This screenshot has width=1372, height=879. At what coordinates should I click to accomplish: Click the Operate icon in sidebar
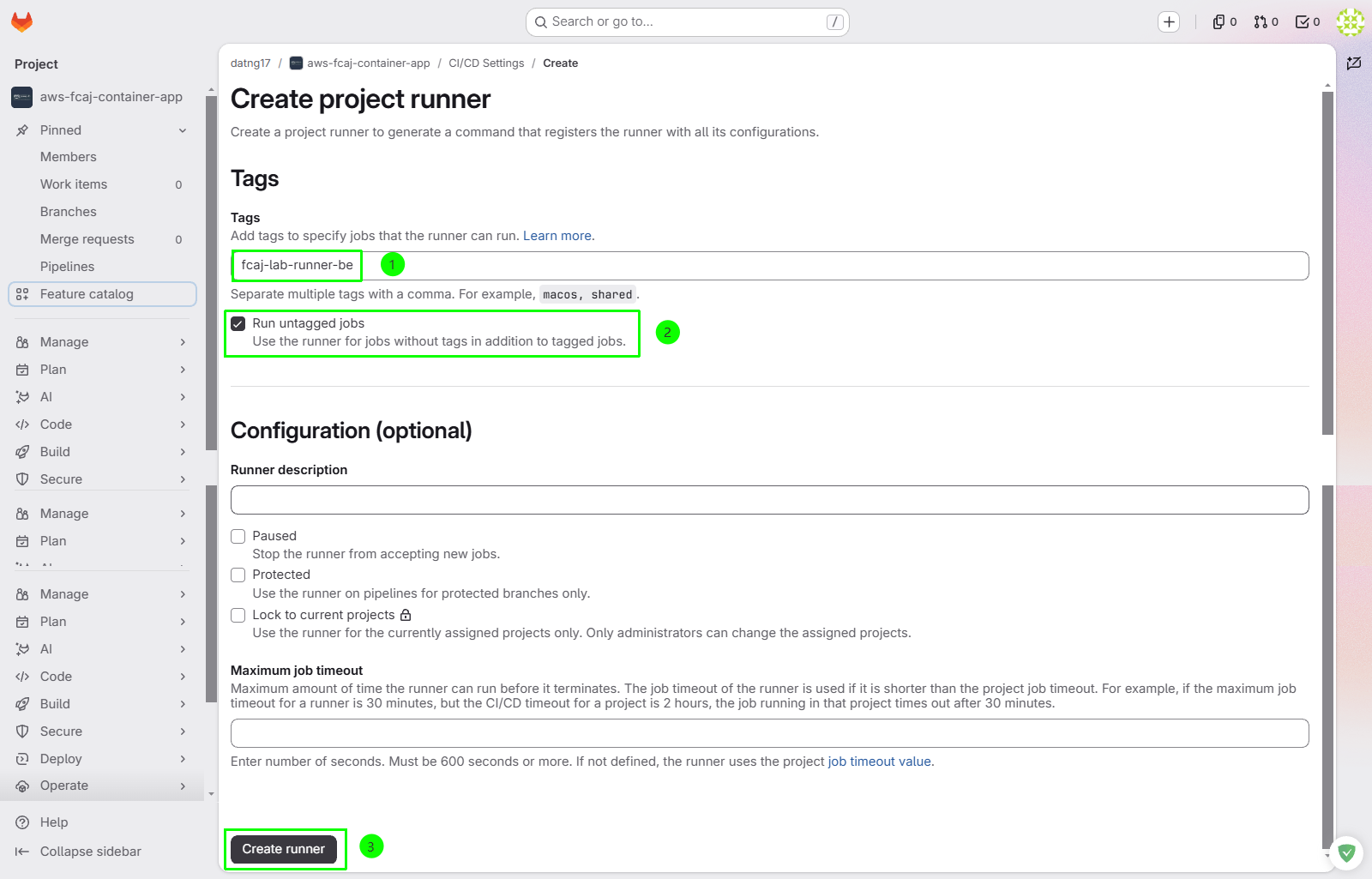[x=22, y=786]
